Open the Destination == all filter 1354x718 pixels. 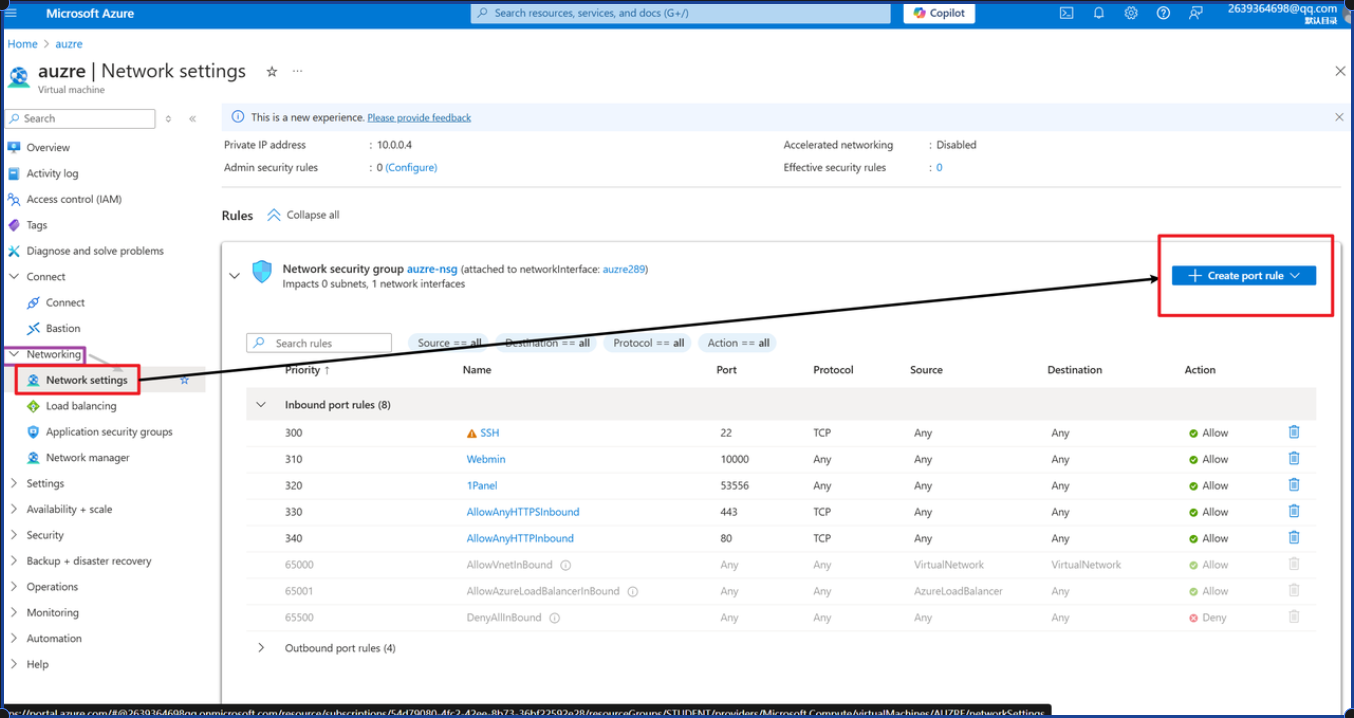tap(547, 343)
